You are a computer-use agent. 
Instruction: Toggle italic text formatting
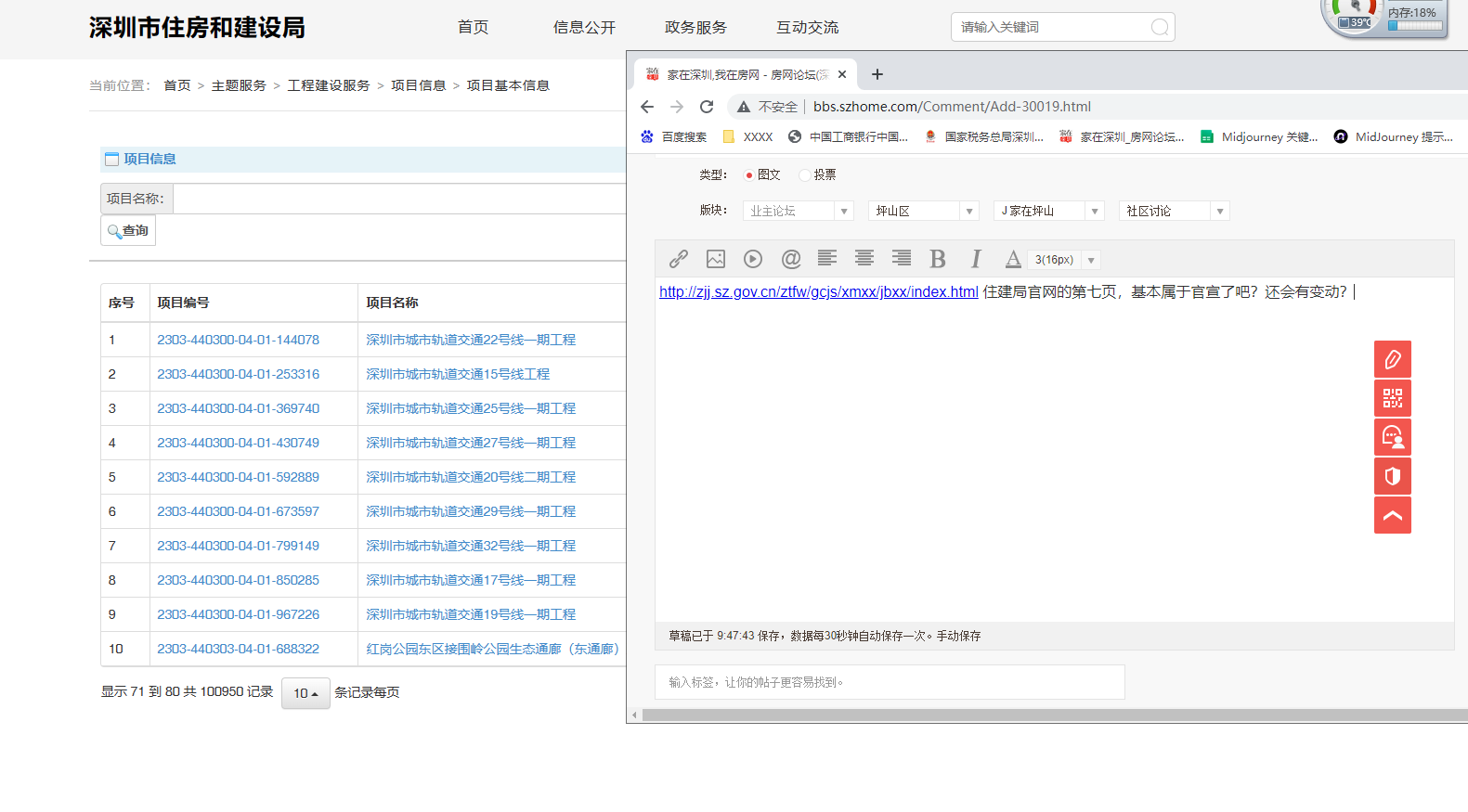[976, 259]
